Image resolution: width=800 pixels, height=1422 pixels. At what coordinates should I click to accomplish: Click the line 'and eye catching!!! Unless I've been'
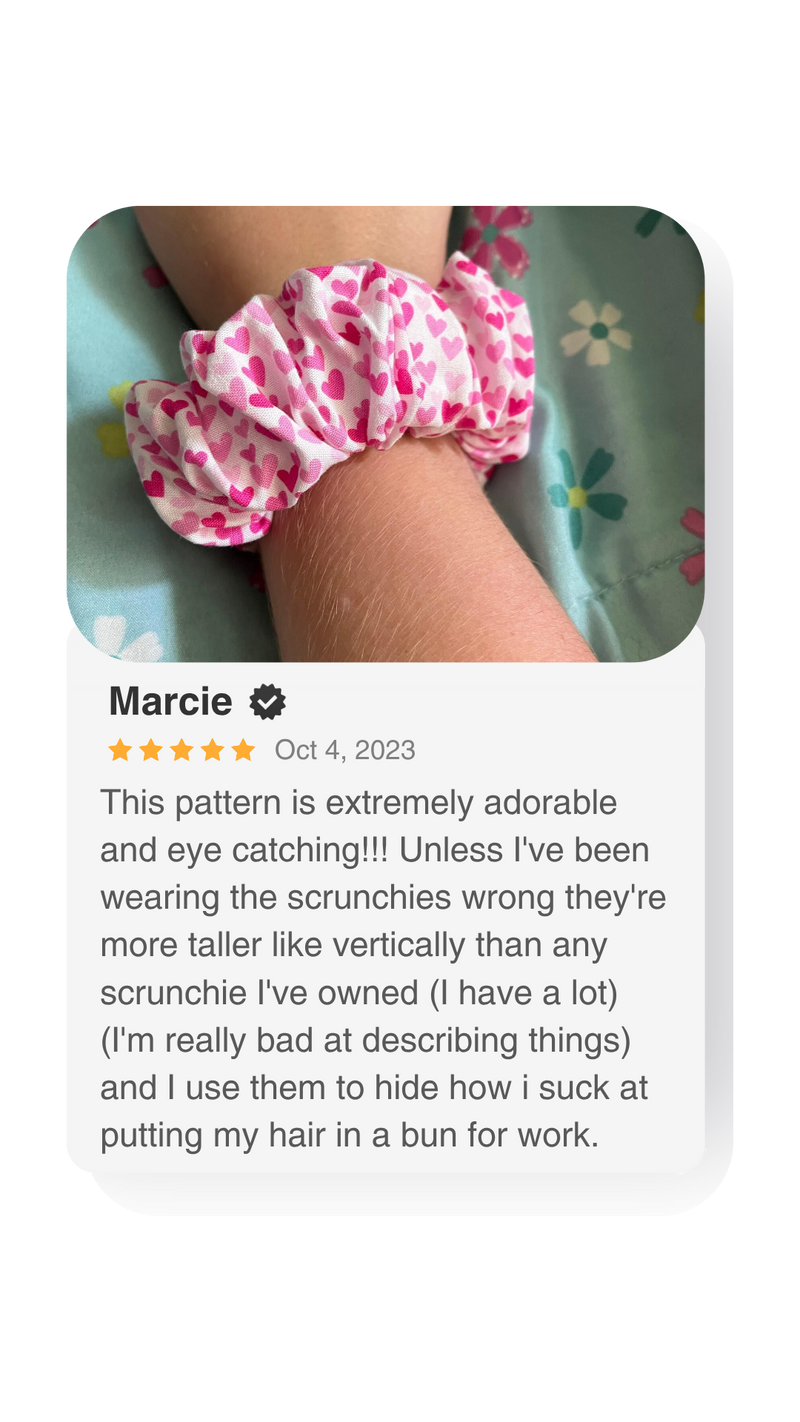tap(375, 850)
